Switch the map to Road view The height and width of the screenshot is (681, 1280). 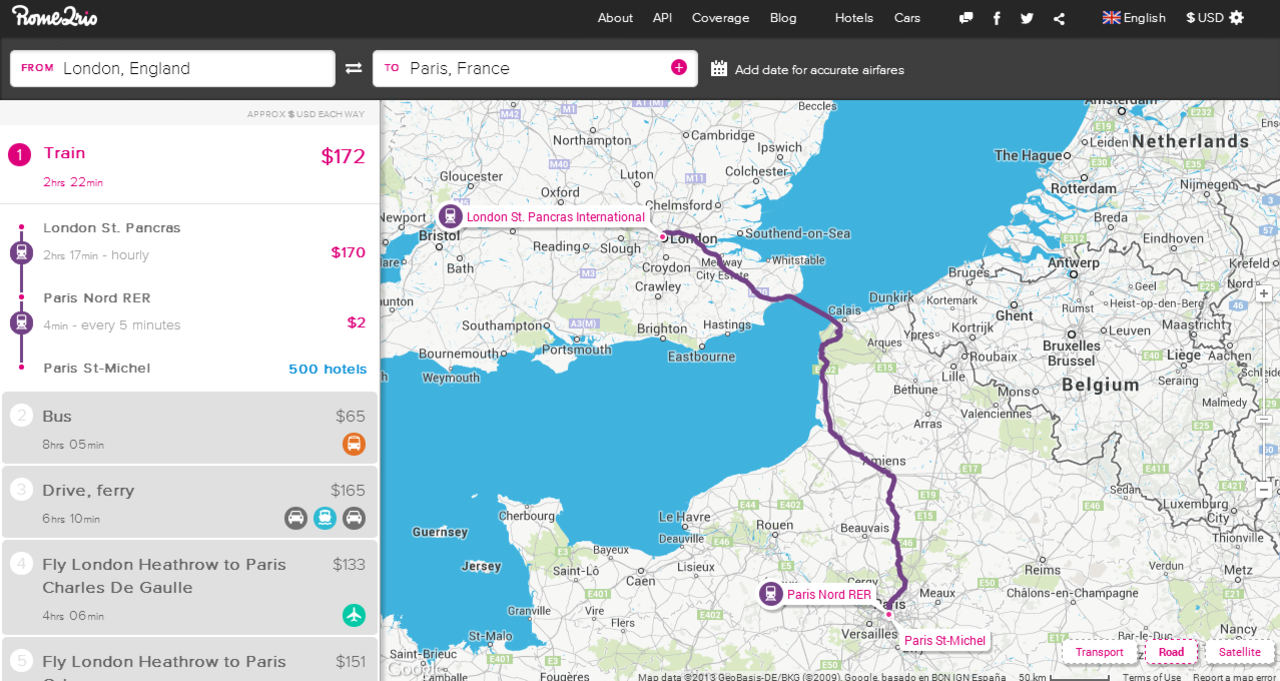[x=1171, y=652]
